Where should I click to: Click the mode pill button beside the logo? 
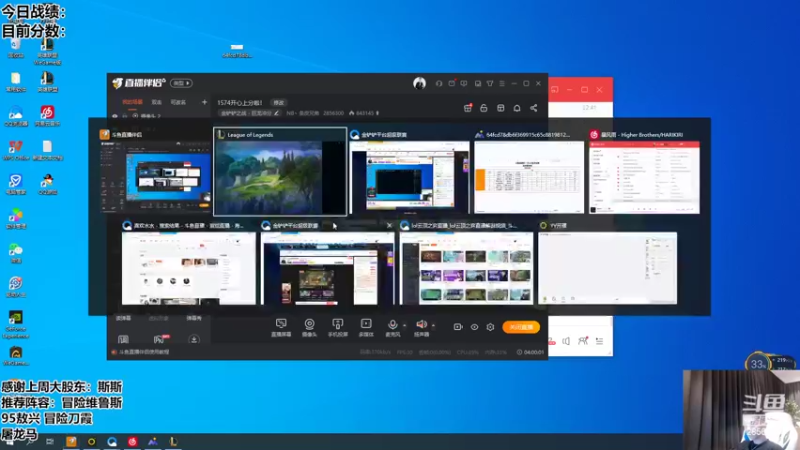click(x=181, y=83)
